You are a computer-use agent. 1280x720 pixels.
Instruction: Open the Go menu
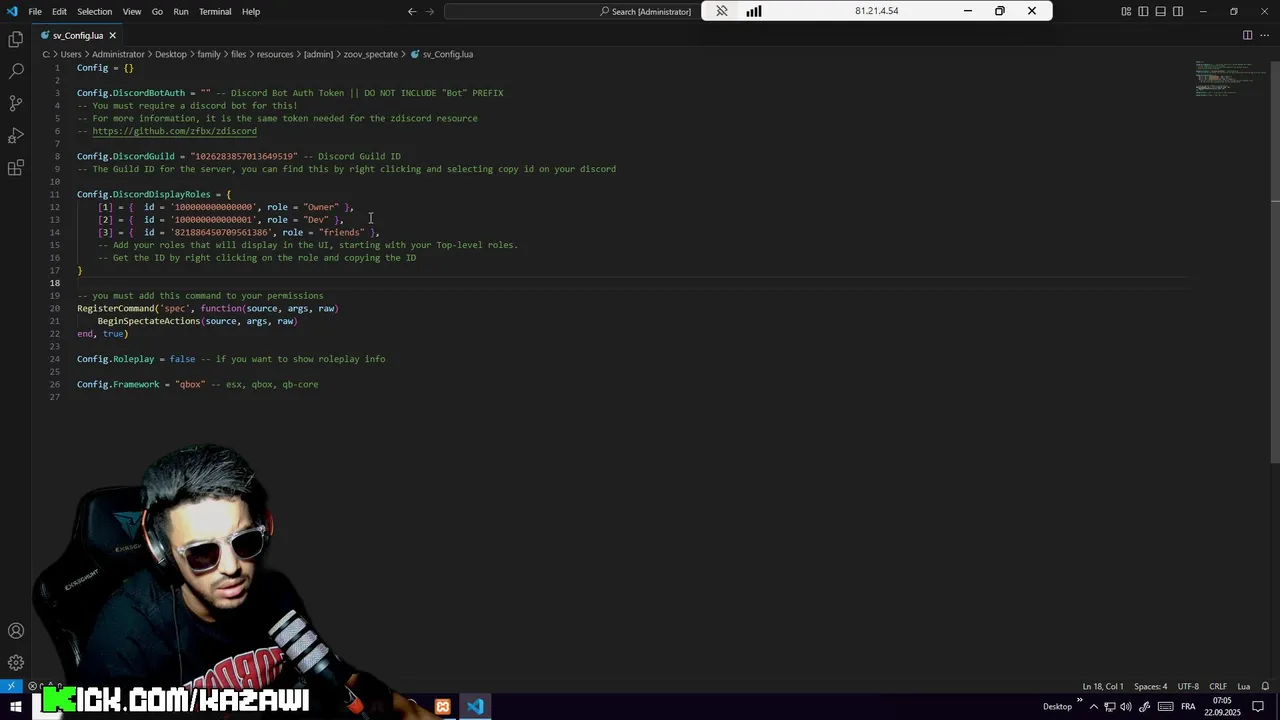click(157, 11)
